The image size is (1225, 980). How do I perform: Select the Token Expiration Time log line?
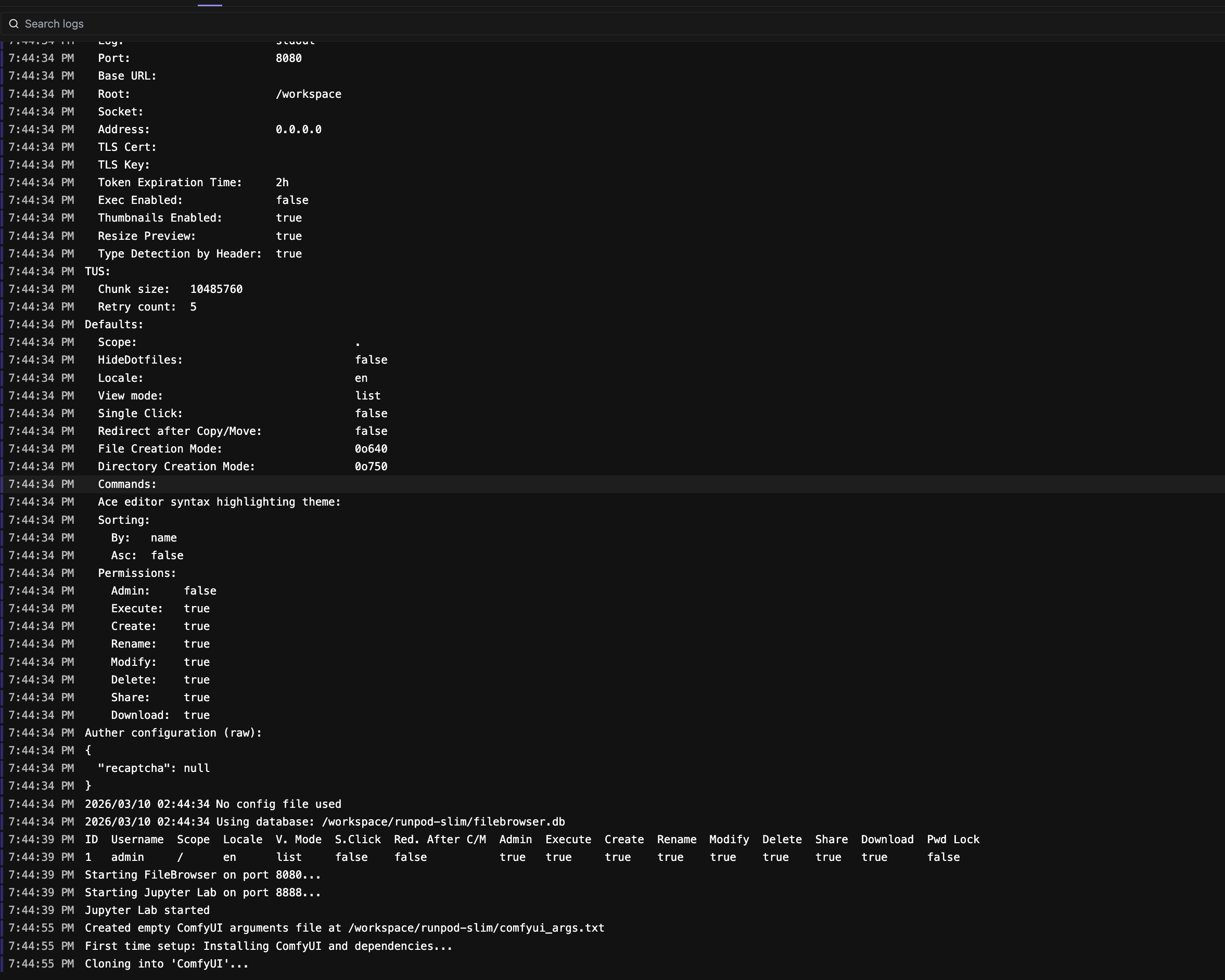pyautogui.click(x=193, y=182)
